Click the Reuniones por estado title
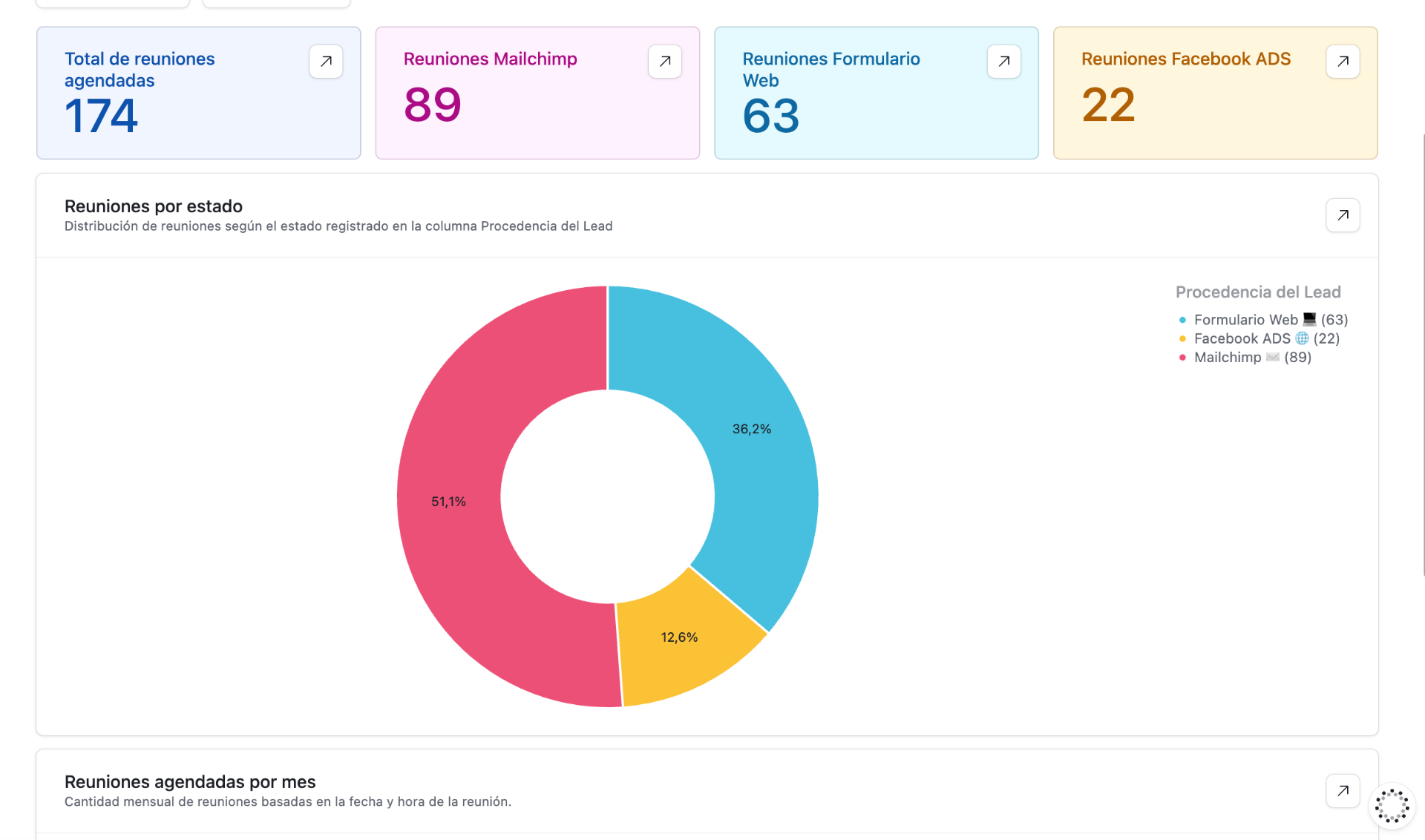The image size is (1425, 840). tap(154, 206)
